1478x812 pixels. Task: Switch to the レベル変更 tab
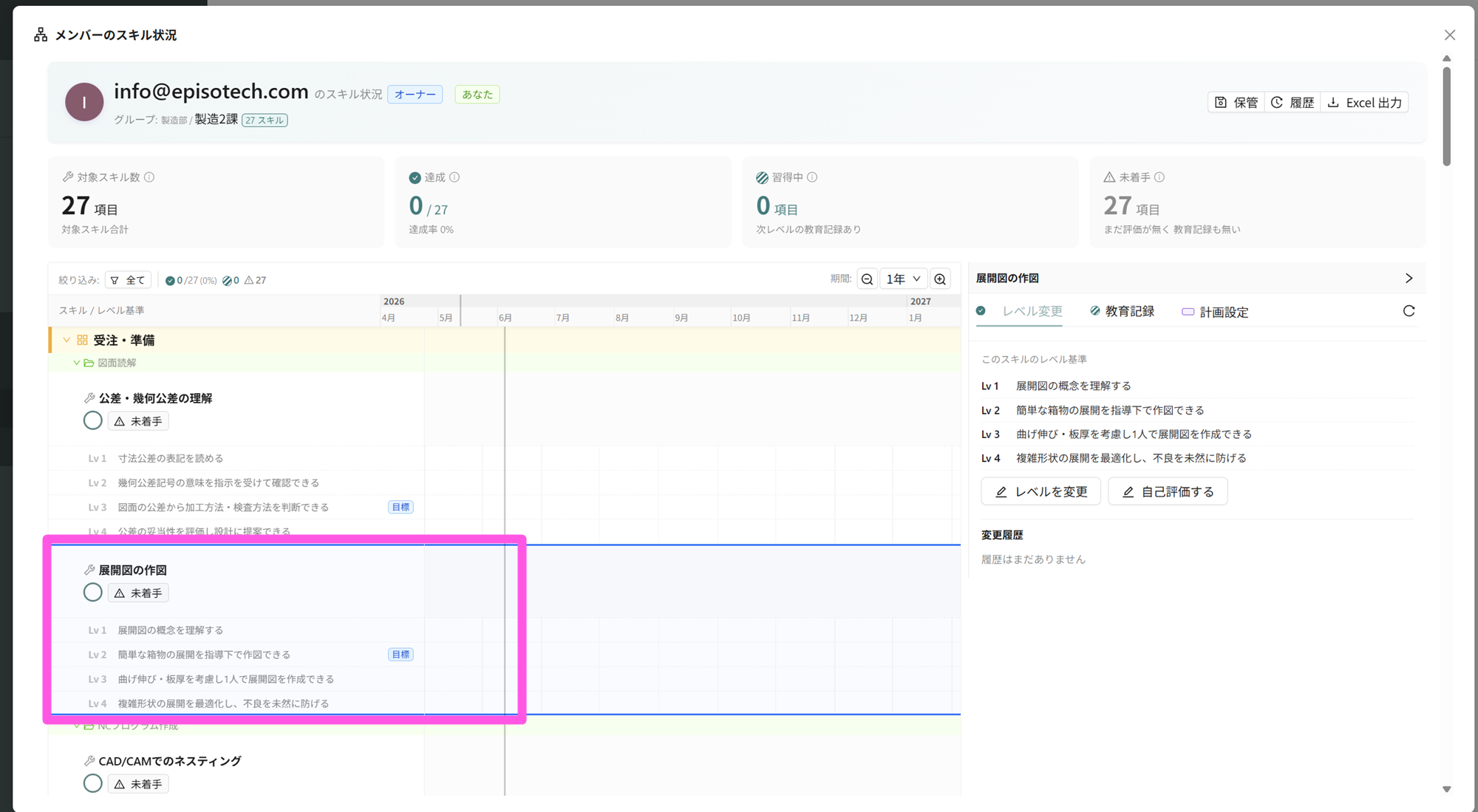click(x=1019, y=312)
